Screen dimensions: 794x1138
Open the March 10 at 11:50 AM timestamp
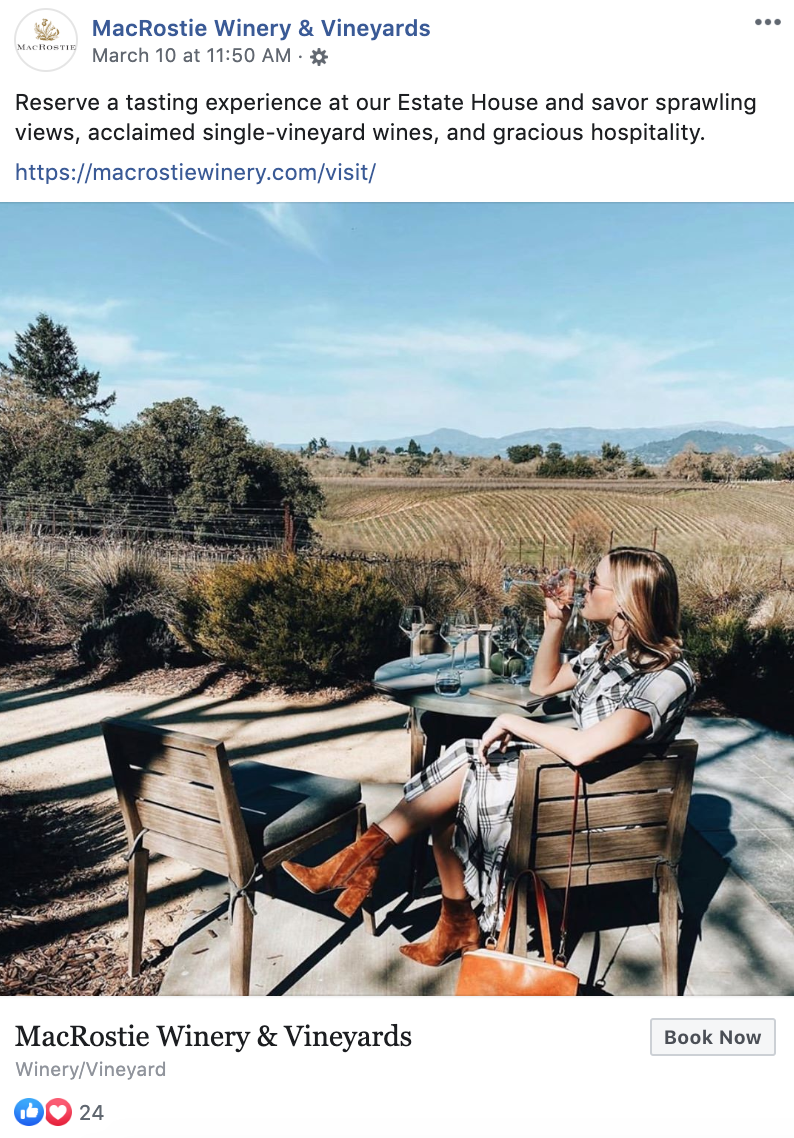coord(192,56)
